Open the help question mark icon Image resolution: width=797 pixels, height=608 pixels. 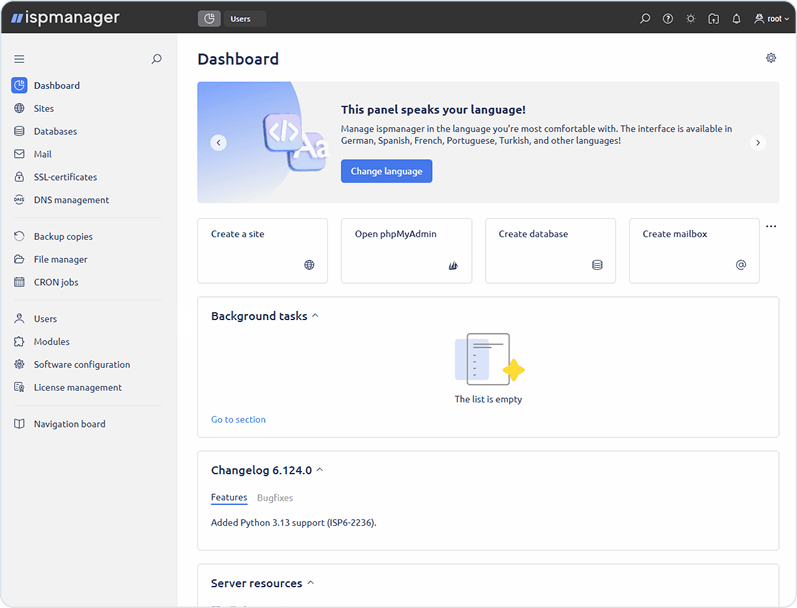click(668, 19)
